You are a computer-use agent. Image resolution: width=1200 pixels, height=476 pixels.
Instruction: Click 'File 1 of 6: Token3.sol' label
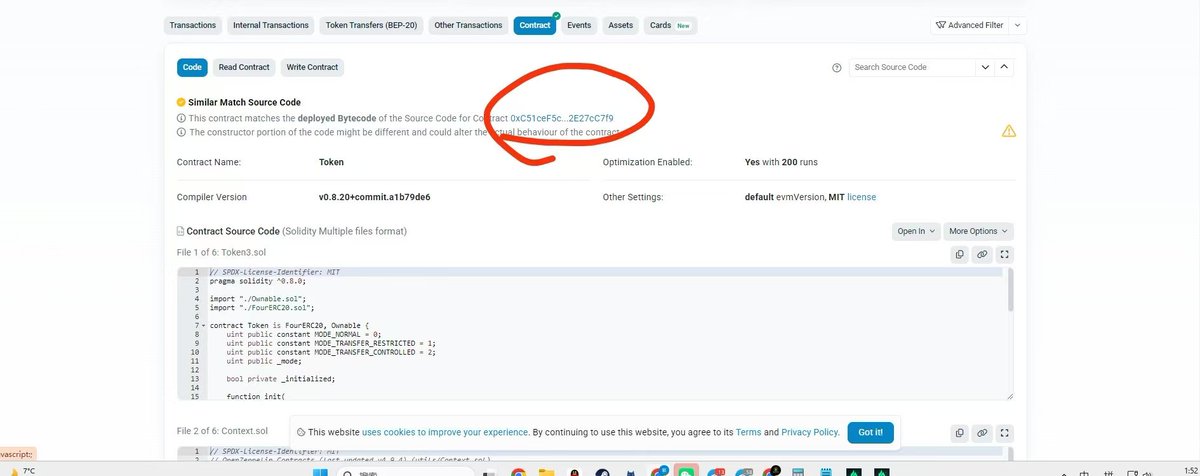click(x=220, y=252)
